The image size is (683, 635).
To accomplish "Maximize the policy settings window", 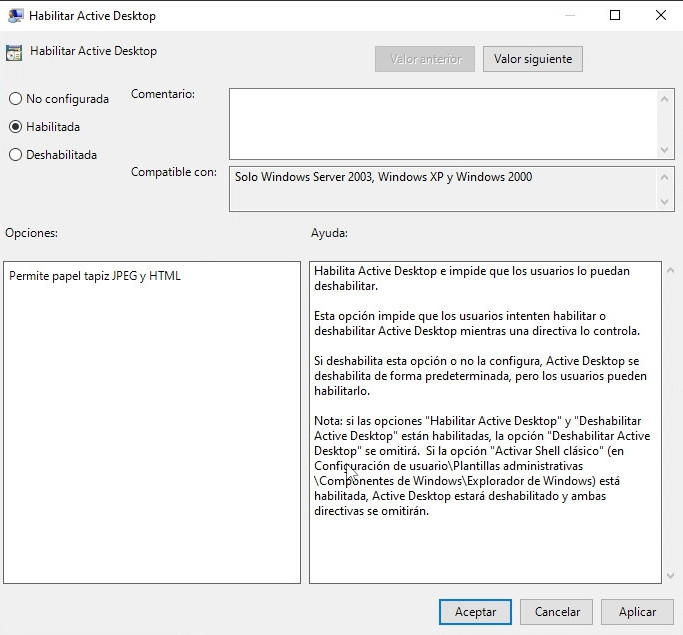I will [x=615, y=16].
